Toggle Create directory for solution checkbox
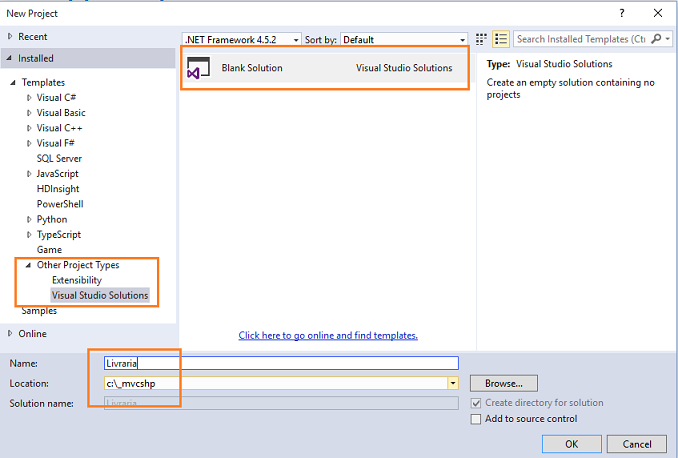 [x=476, y=403]
